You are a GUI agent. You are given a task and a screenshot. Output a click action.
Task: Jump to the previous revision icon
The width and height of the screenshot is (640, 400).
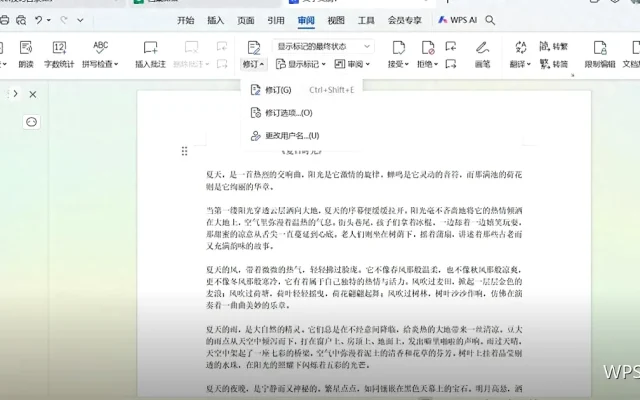pos(451,46)
